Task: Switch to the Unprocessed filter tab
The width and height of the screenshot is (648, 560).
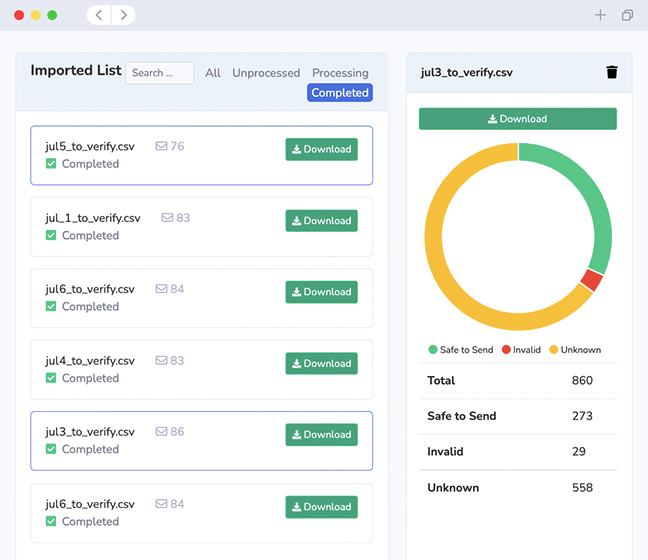Action: (x=266, y=73)
